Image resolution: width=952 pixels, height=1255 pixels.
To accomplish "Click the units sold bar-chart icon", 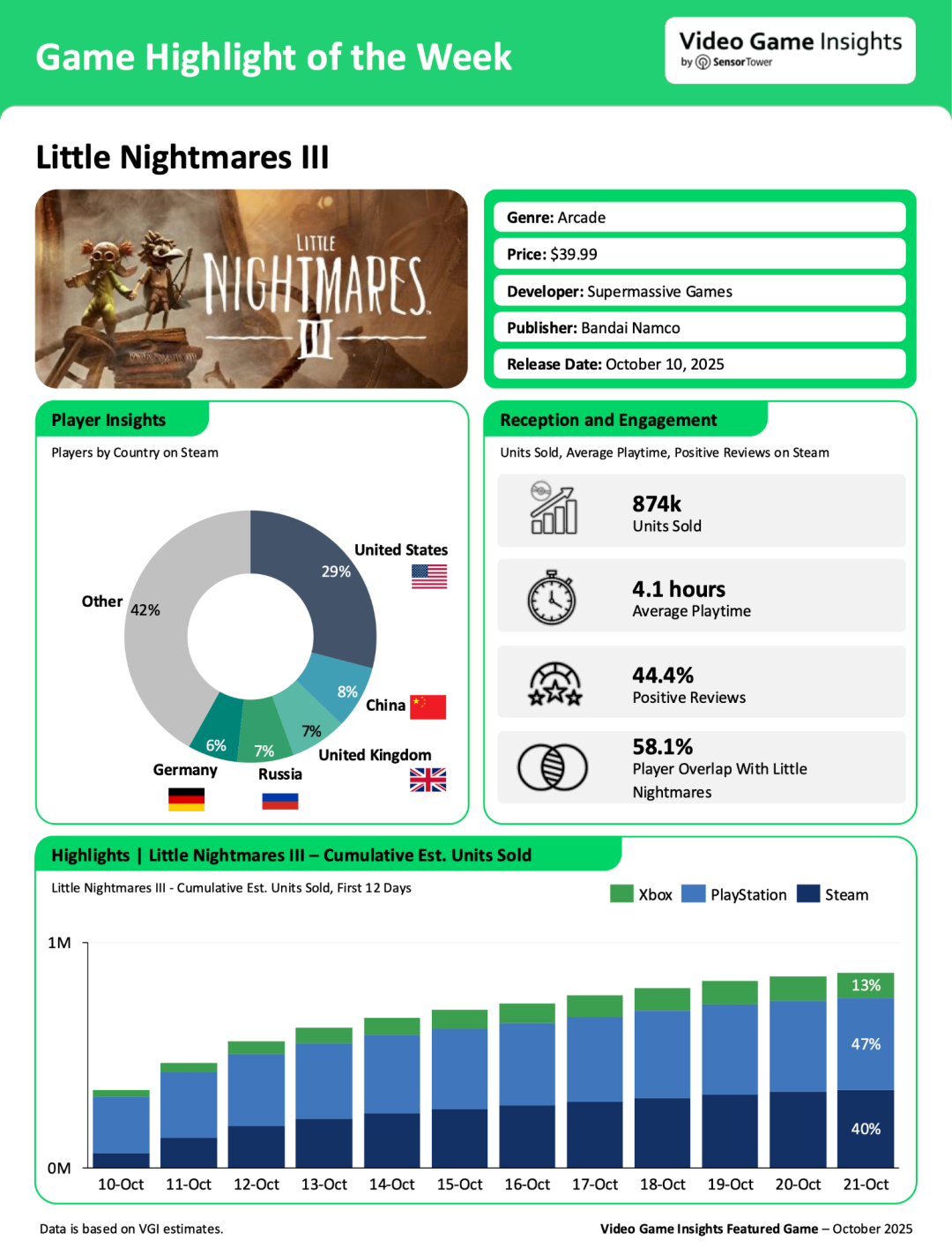I will tap(553, 508).
